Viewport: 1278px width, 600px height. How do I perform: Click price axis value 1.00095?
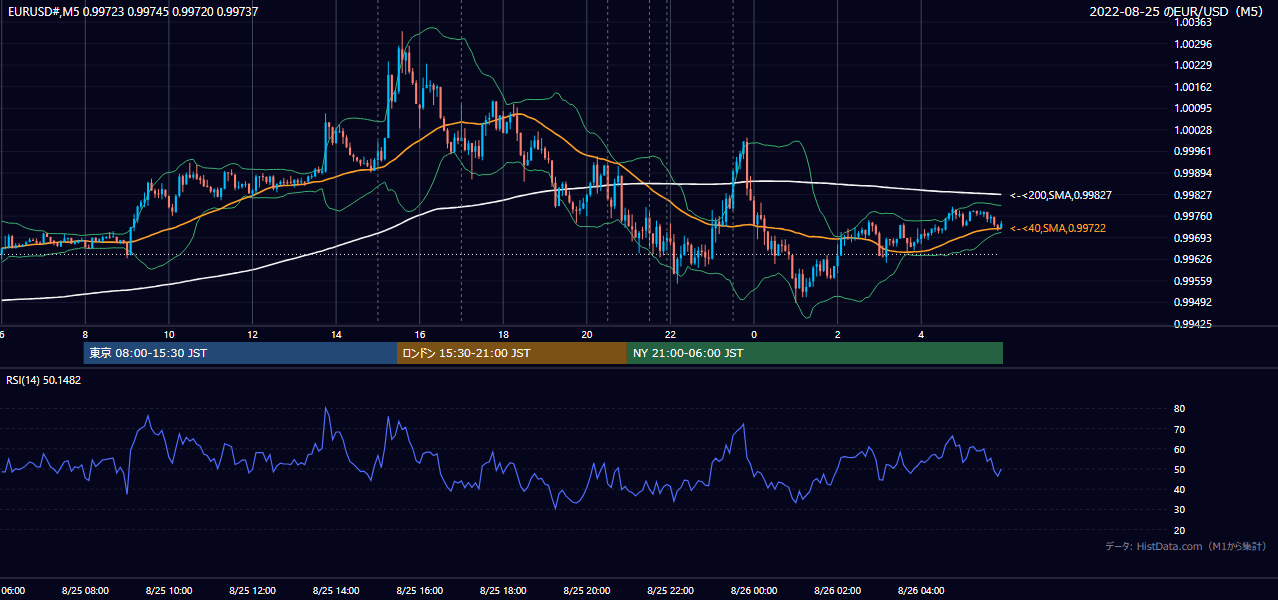point(1194,108)
